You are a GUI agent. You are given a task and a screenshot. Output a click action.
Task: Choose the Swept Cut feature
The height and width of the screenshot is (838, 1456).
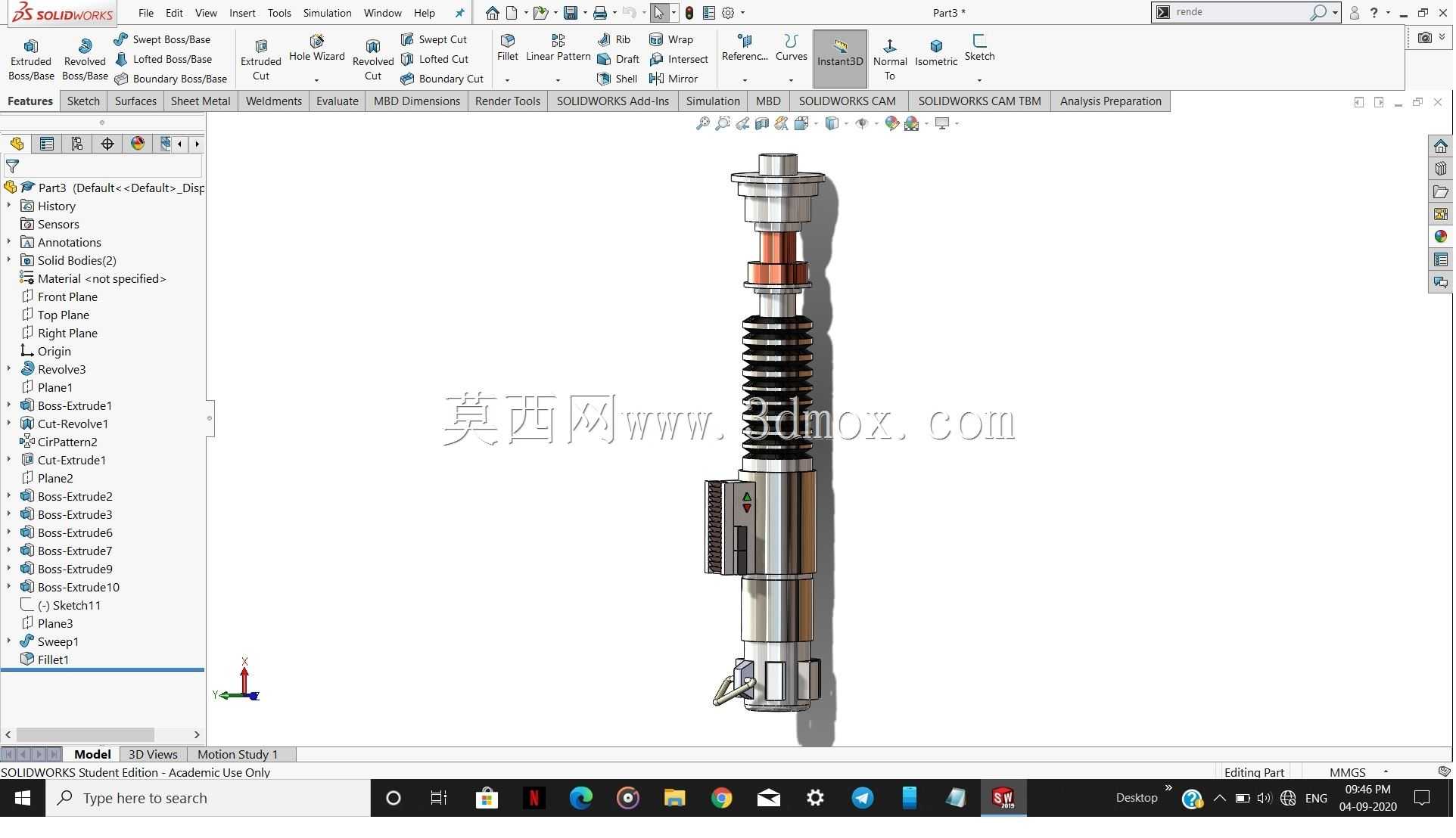pyautogui.click(x=434, y=39)
